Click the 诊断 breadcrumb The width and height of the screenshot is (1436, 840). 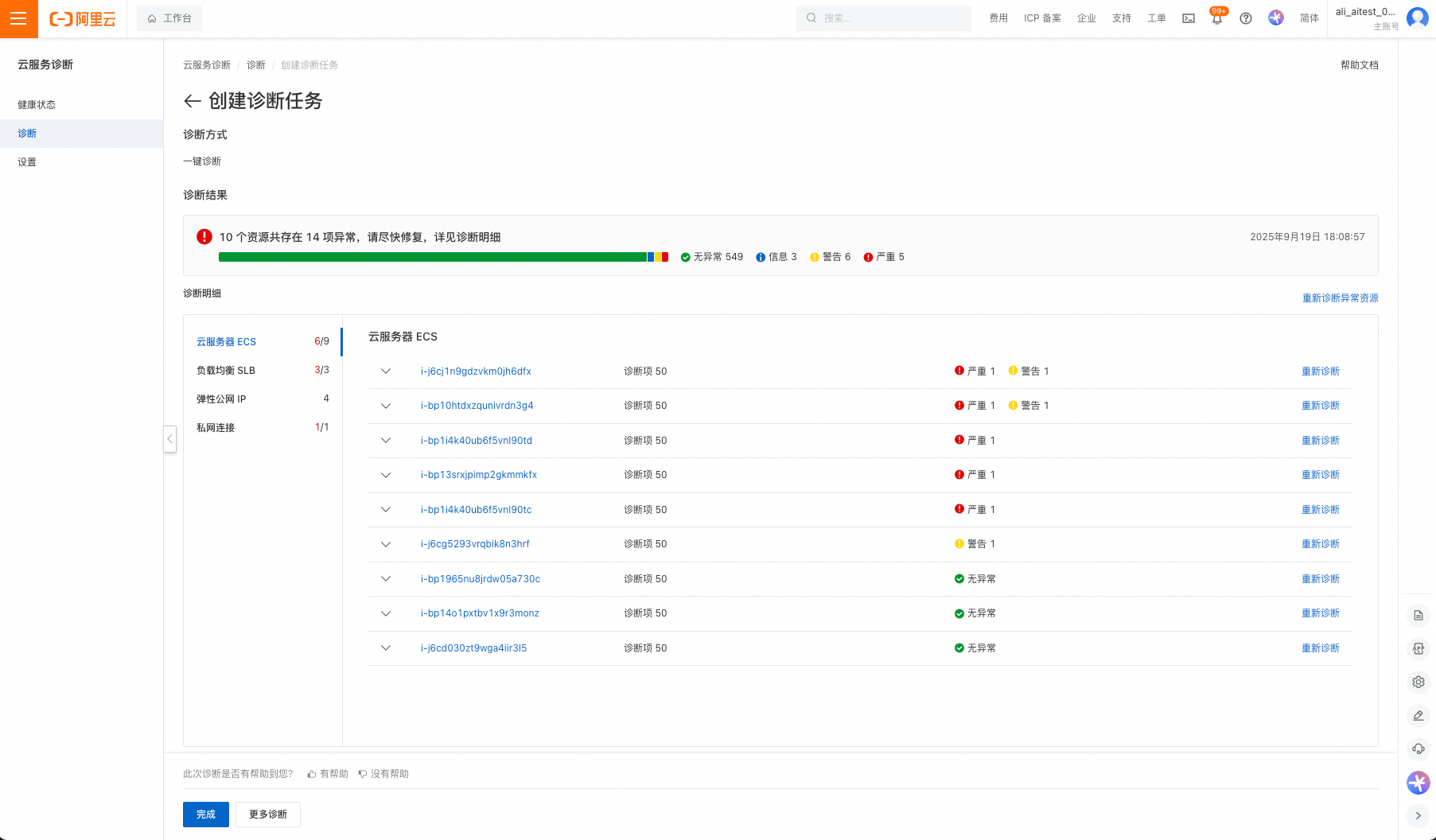pyautogui.click(x=256, y=65)
